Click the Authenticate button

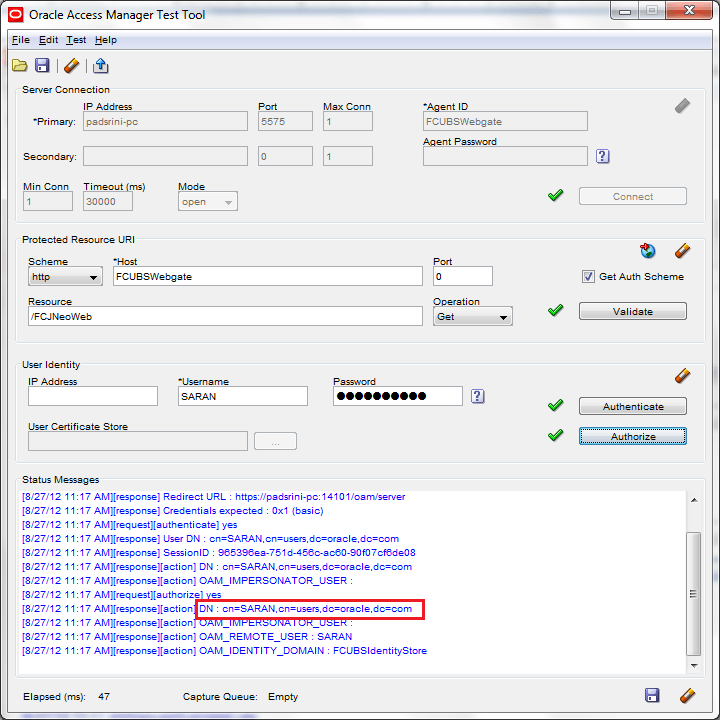pyautogui.click(x=633, y=406)
